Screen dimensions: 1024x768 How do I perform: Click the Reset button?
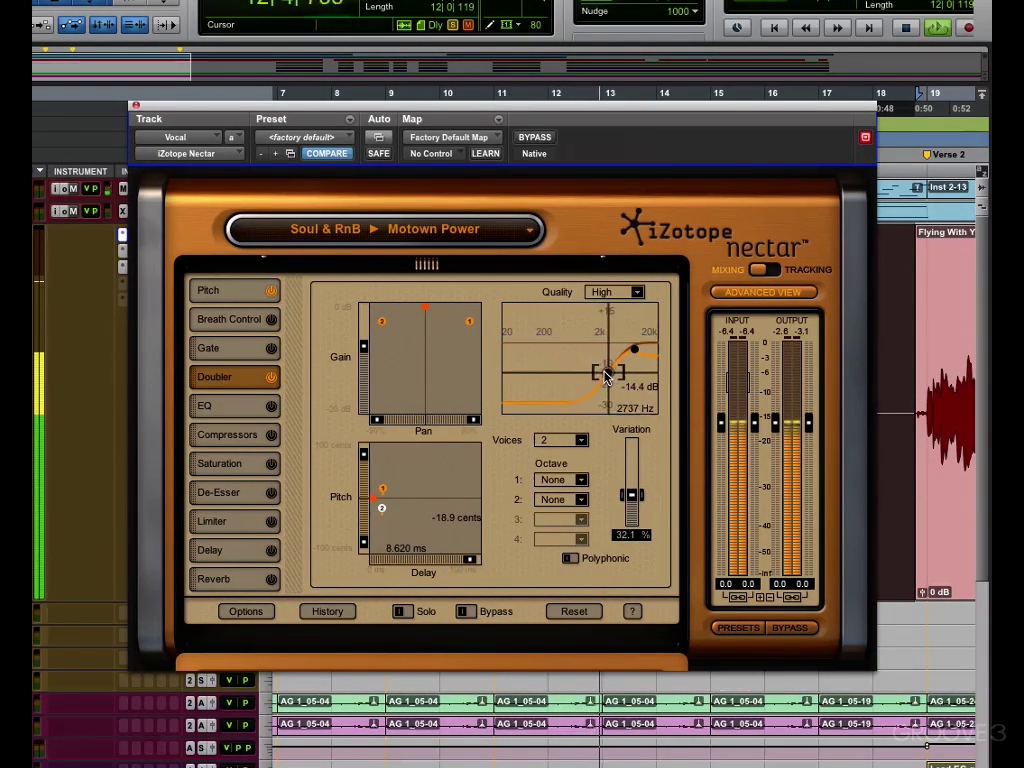click(x=574, y=612)
